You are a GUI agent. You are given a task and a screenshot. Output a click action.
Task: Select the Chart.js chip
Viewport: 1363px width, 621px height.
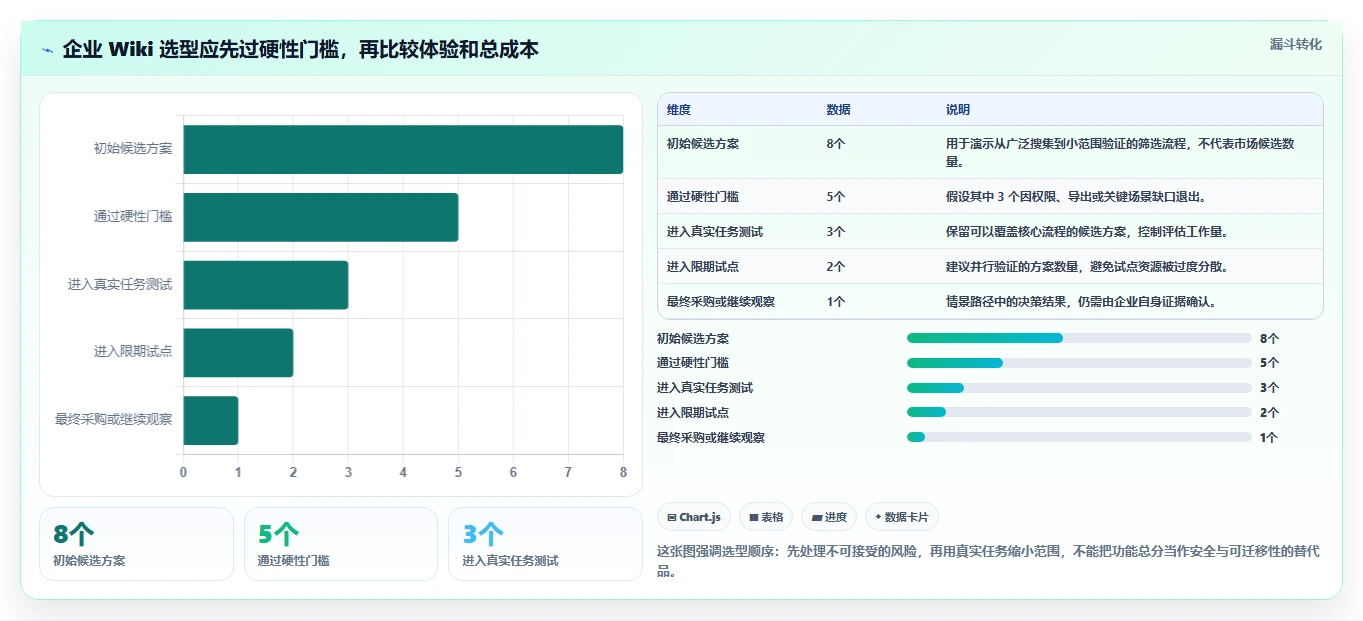pyautogui.click(x=694, y=517)
